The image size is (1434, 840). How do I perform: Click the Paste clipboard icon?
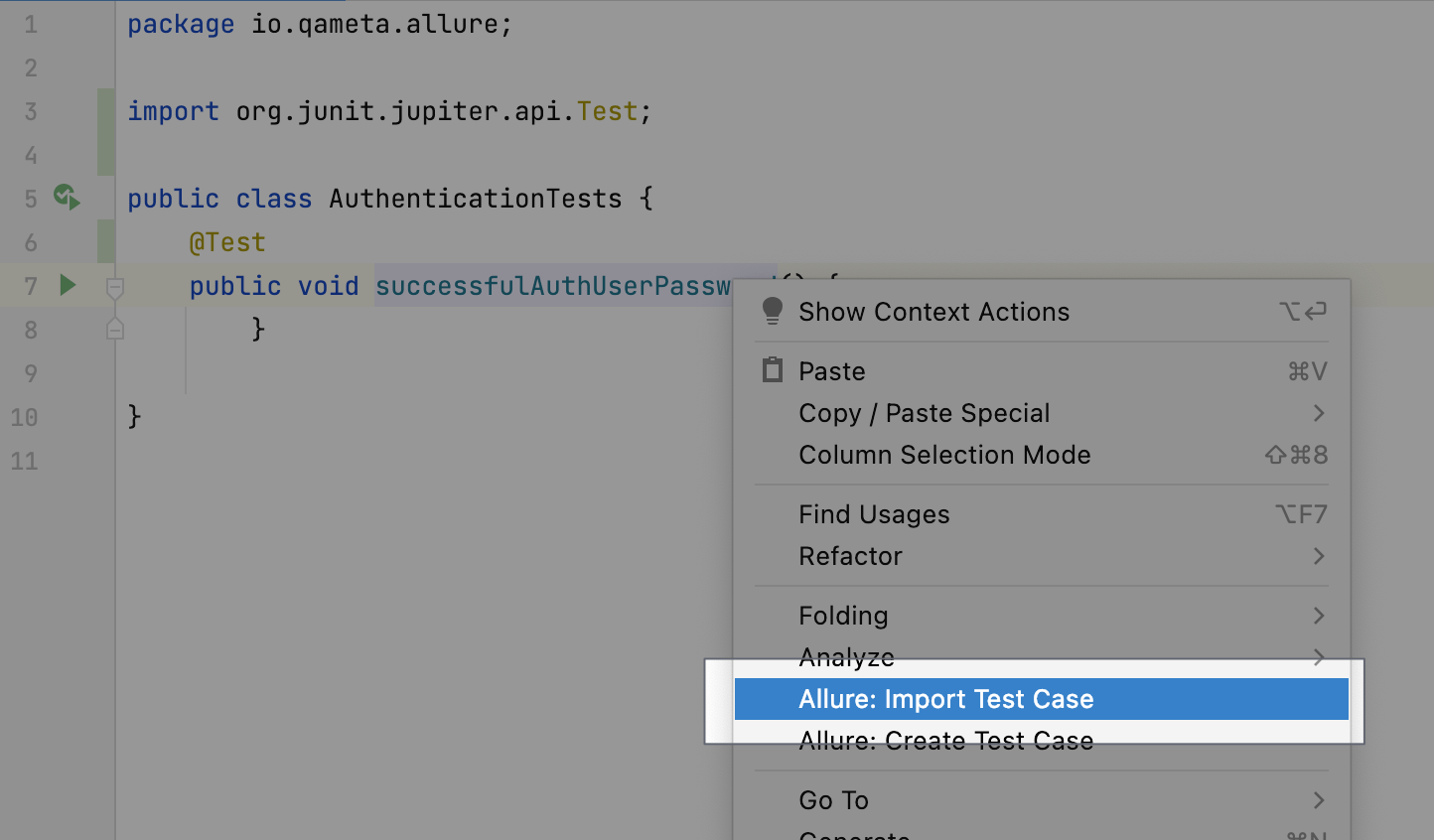click(773, 371)
